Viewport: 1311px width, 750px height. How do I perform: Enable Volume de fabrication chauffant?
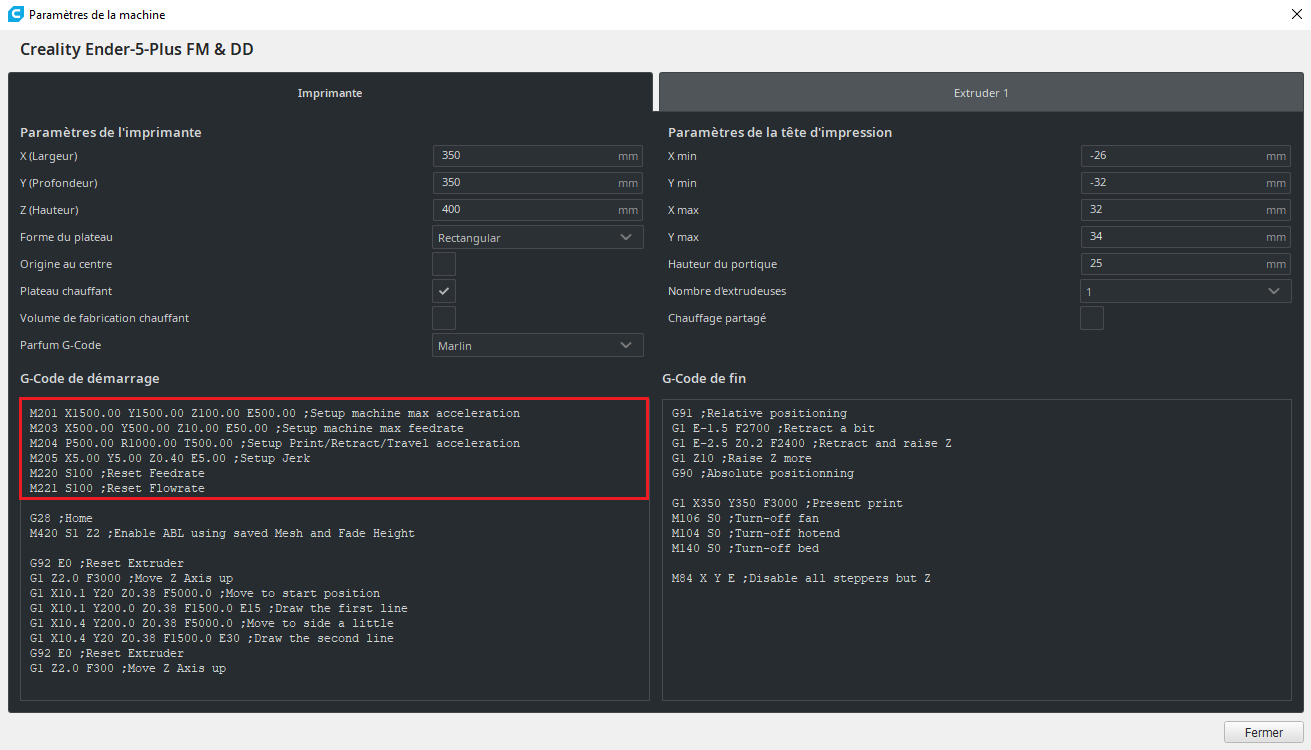[444, 318]
